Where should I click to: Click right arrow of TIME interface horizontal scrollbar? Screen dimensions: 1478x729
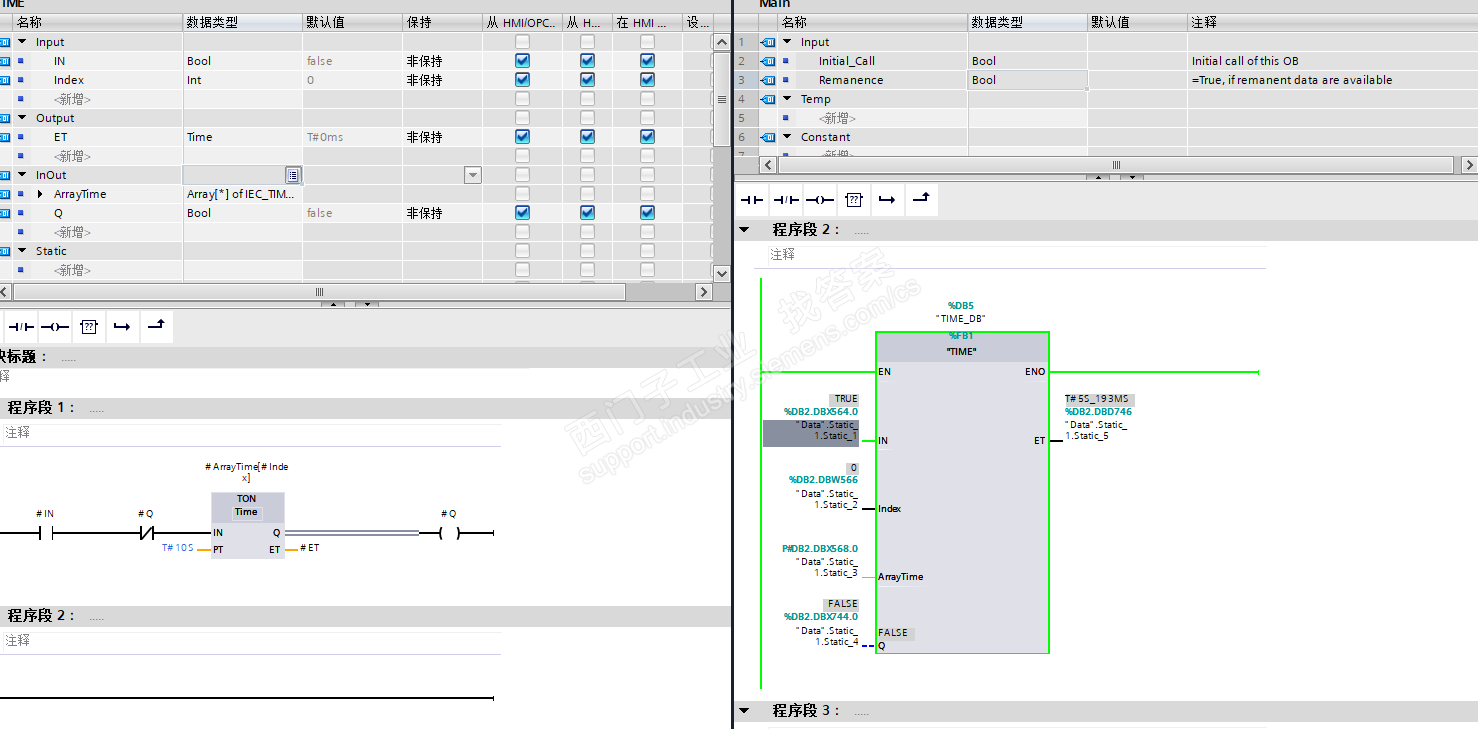point(703,292)
